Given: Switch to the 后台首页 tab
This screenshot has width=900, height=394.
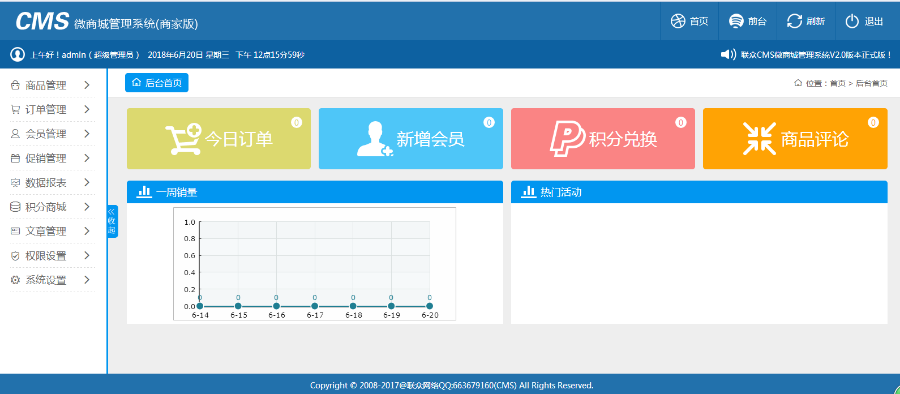Looking at the screenshot, I should (157, 83).
